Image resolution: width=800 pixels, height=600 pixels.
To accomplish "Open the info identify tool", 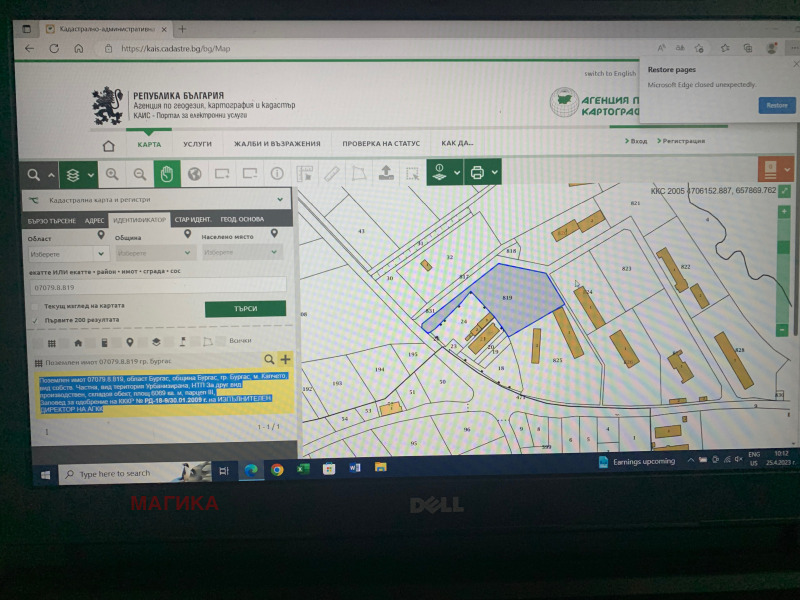I will [x=277, y=174].
